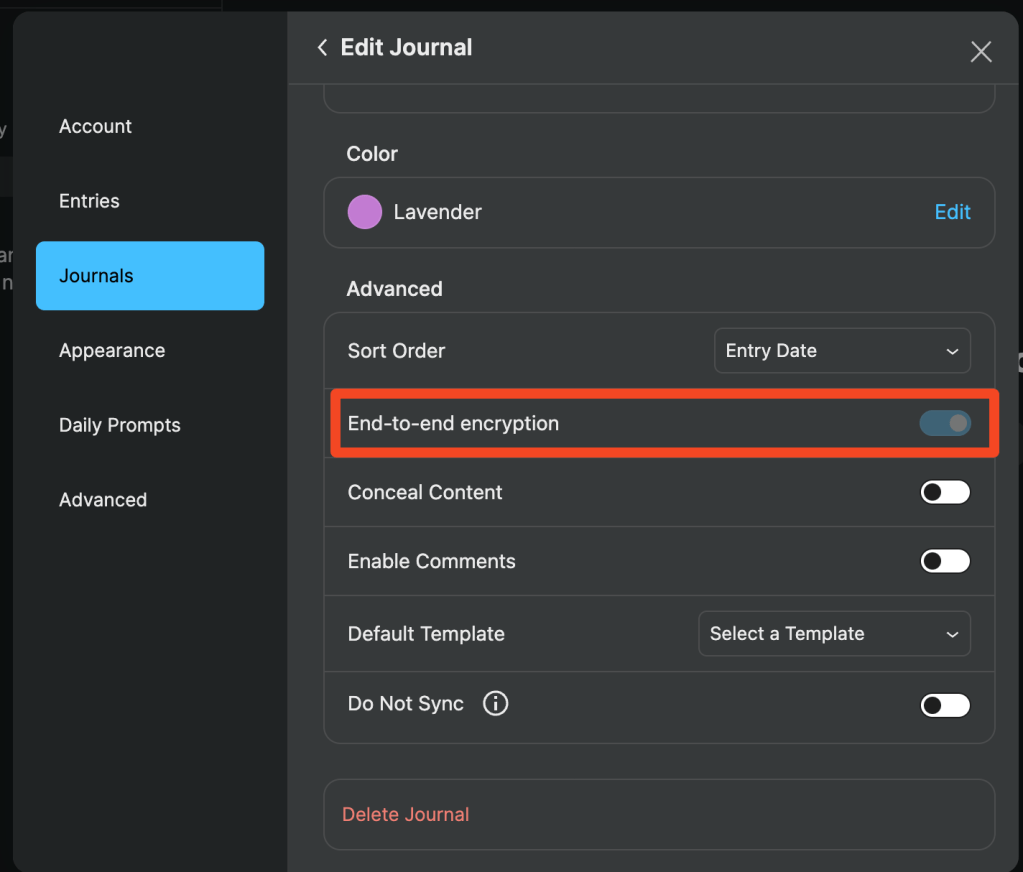
Task: Switch to the Entries settings section
Action: (x=90, y=201)
